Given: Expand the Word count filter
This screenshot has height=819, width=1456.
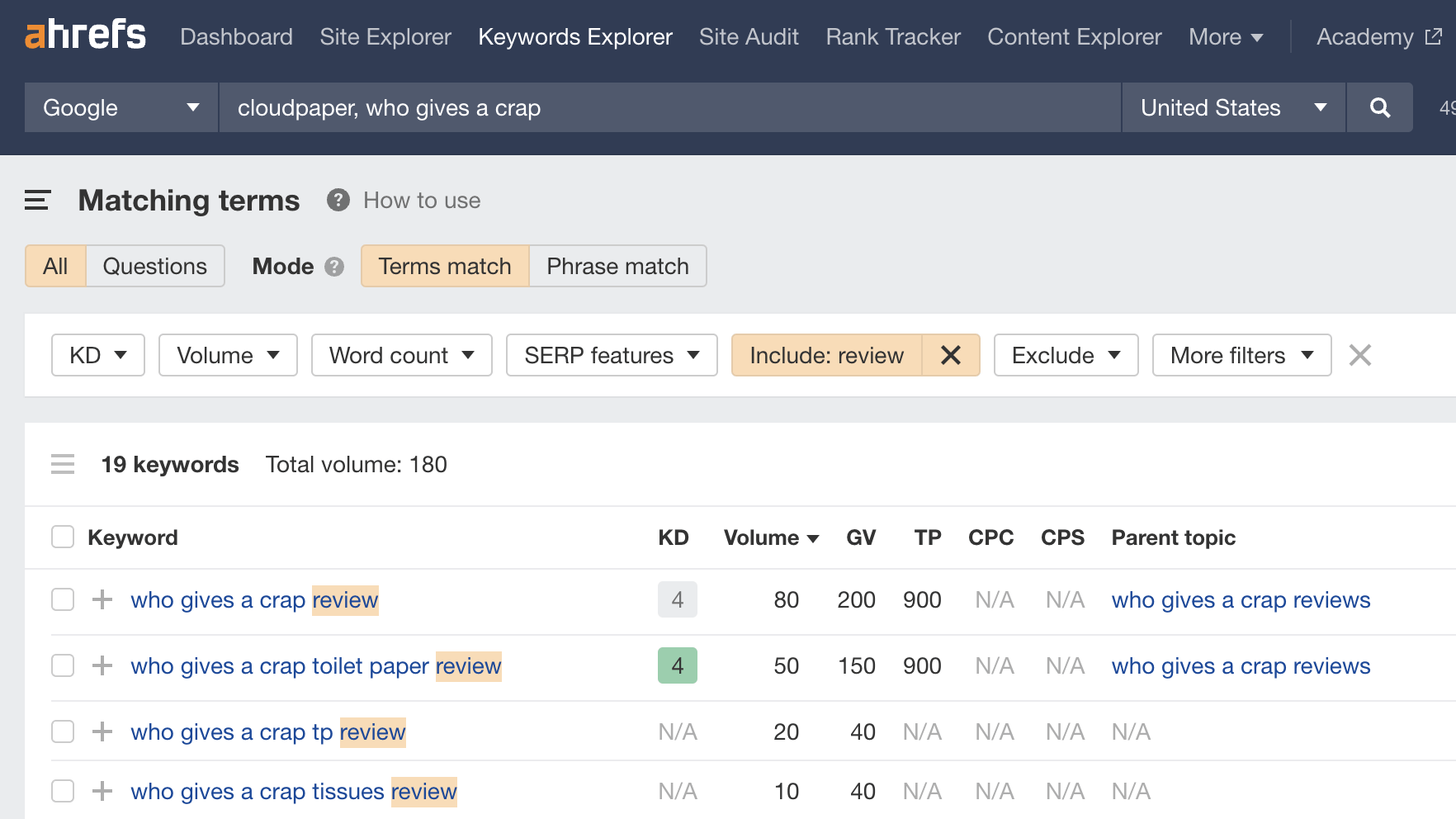Looking at the screenshot, I should [401, 355].
